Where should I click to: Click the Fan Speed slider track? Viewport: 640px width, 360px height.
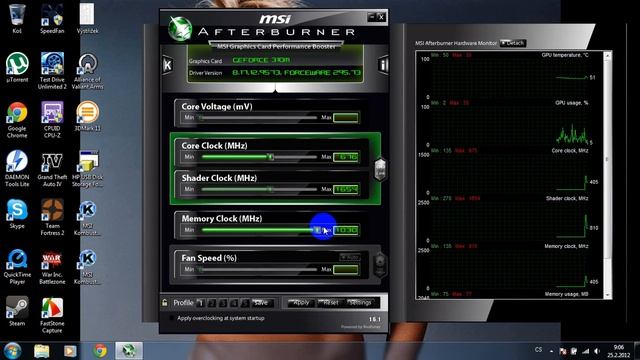click(x=259, y=269)
